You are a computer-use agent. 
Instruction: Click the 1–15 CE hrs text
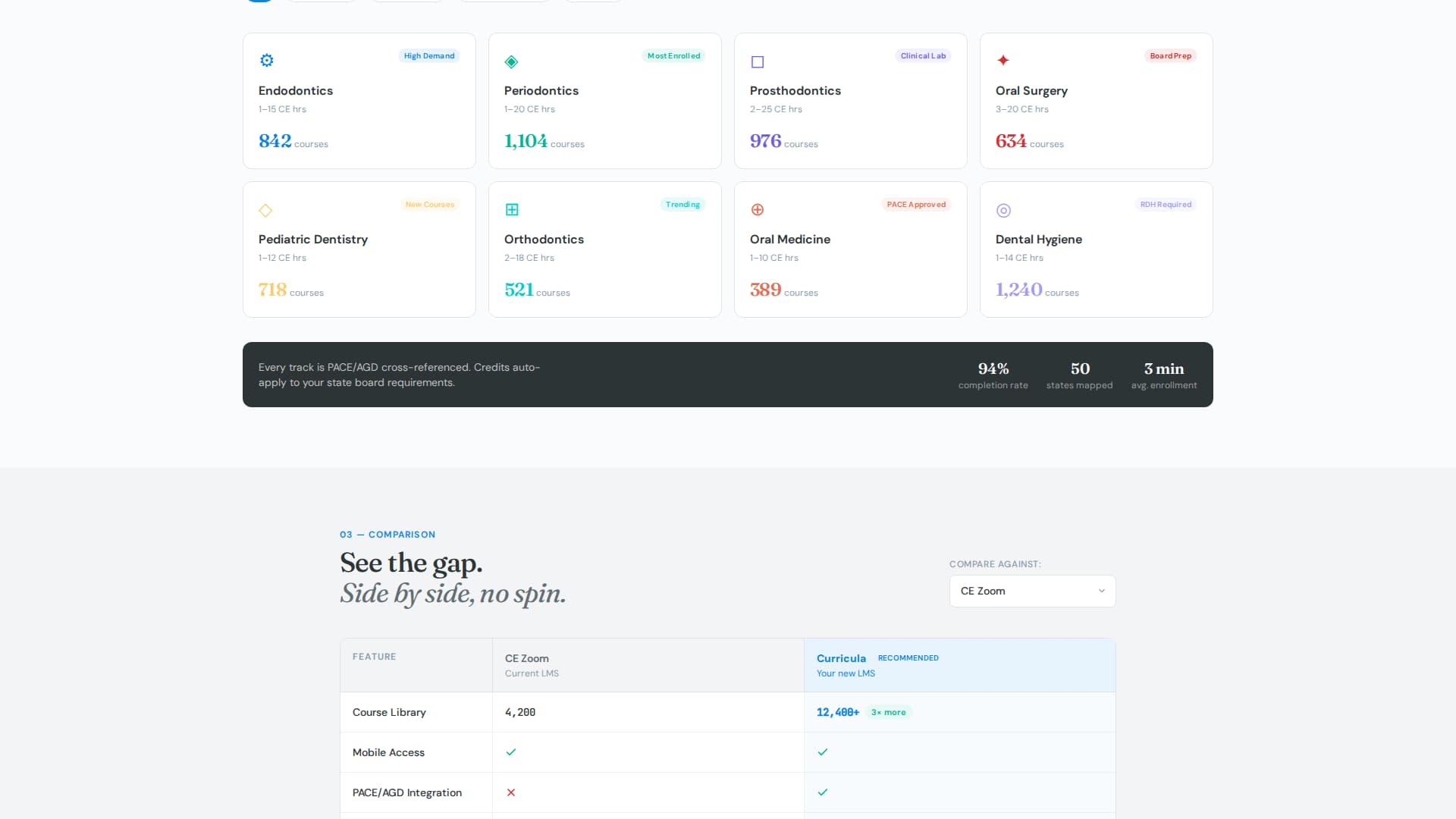[282, 109]
